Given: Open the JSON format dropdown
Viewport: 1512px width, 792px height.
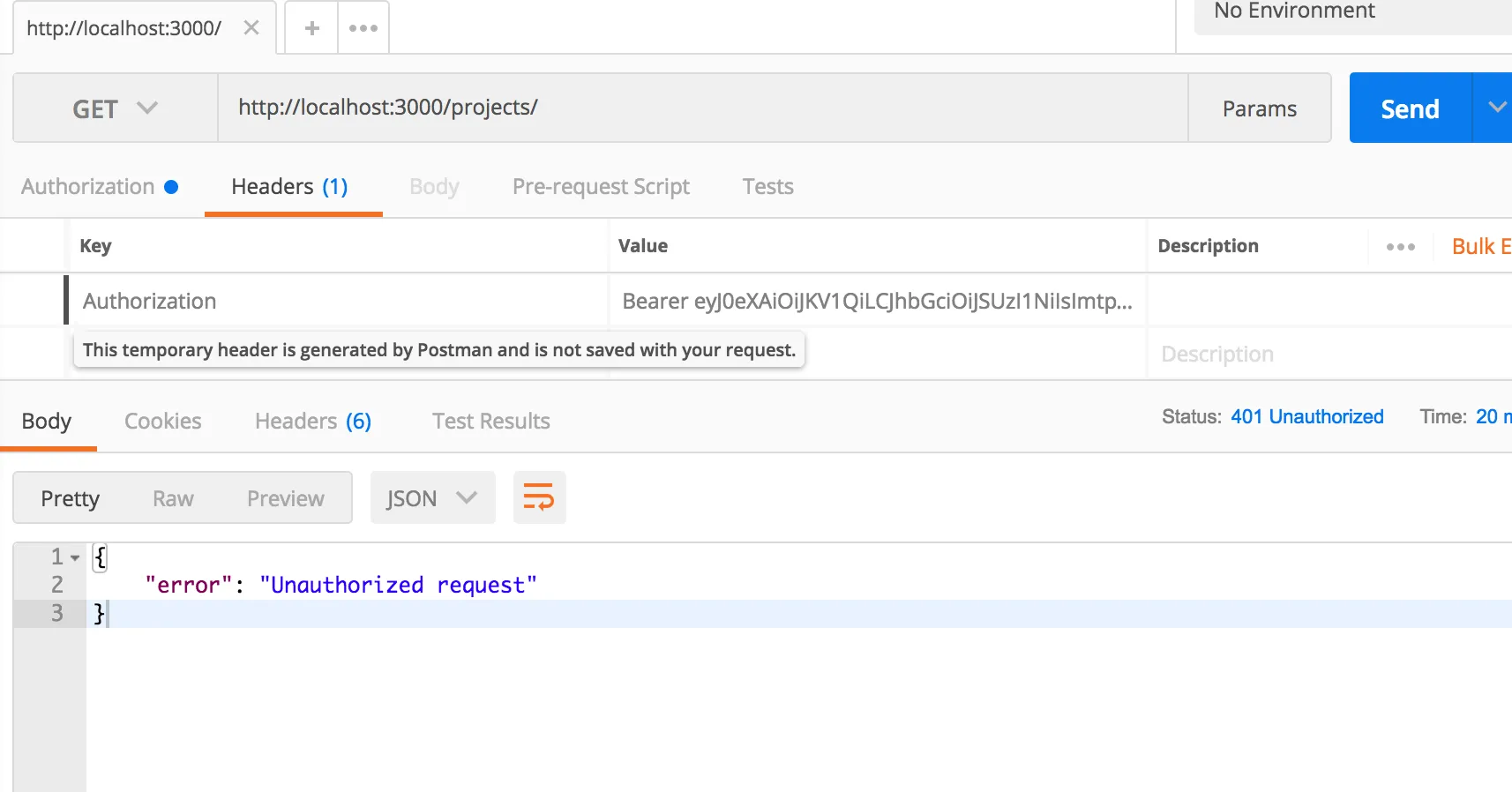Looking at the screenshot, I should (x=432, y=498).
